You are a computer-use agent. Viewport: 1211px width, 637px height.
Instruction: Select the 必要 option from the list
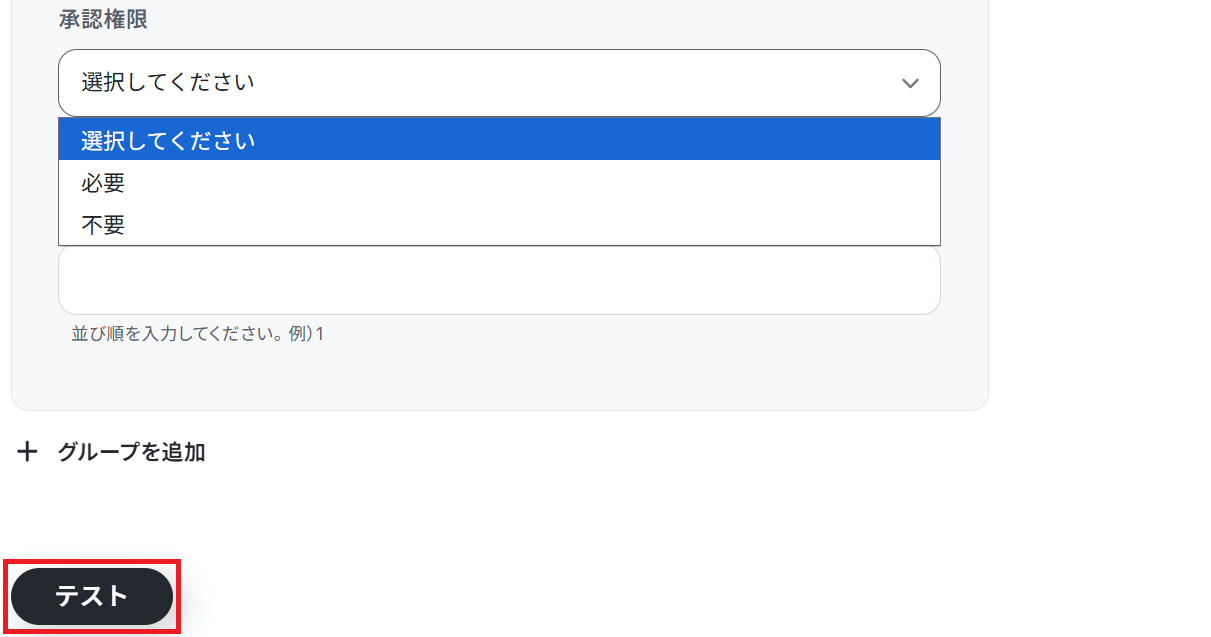103,183
